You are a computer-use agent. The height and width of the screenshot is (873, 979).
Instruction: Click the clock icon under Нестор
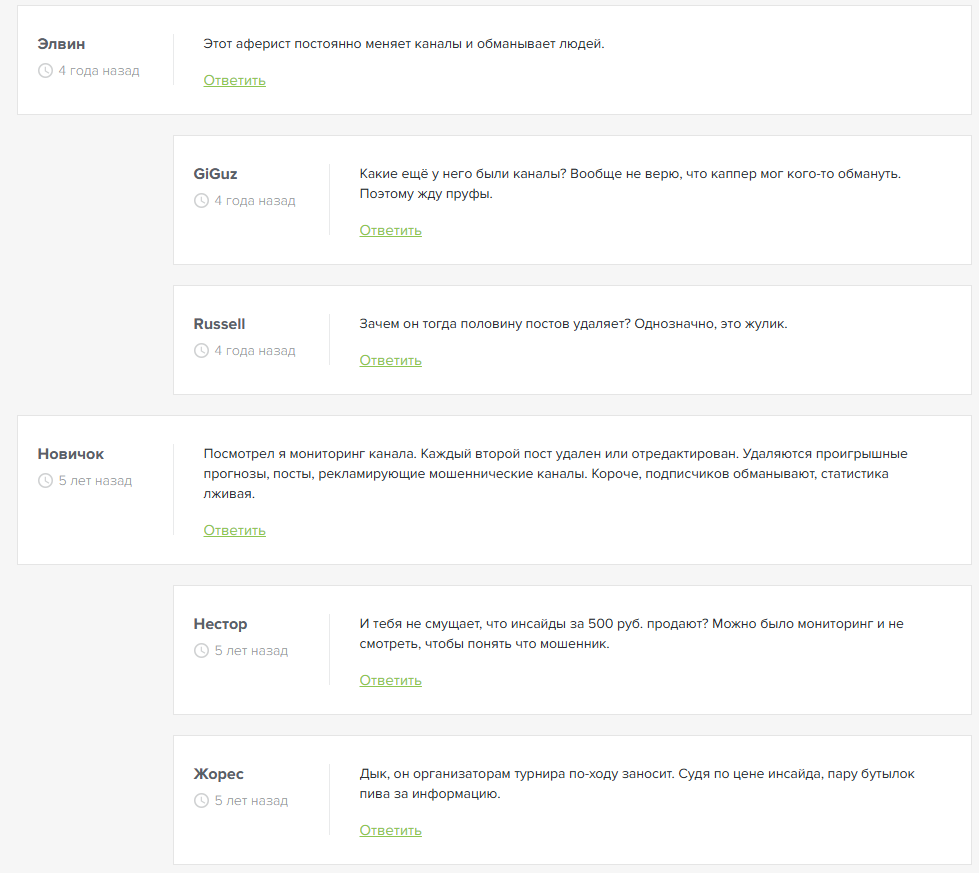(x=201, y=650)
